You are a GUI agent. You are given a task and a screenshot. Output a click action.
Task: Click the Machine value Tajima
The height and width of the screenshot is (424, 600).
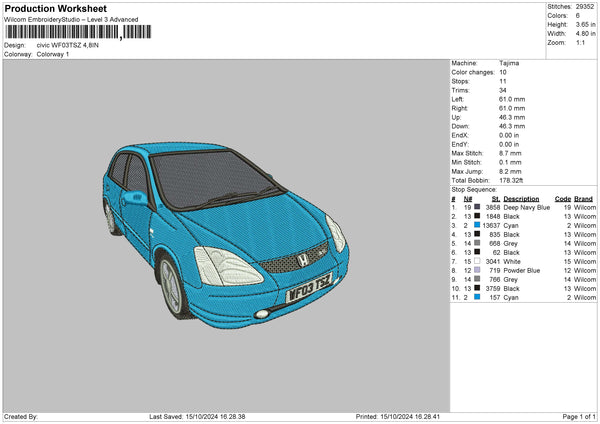509,64
